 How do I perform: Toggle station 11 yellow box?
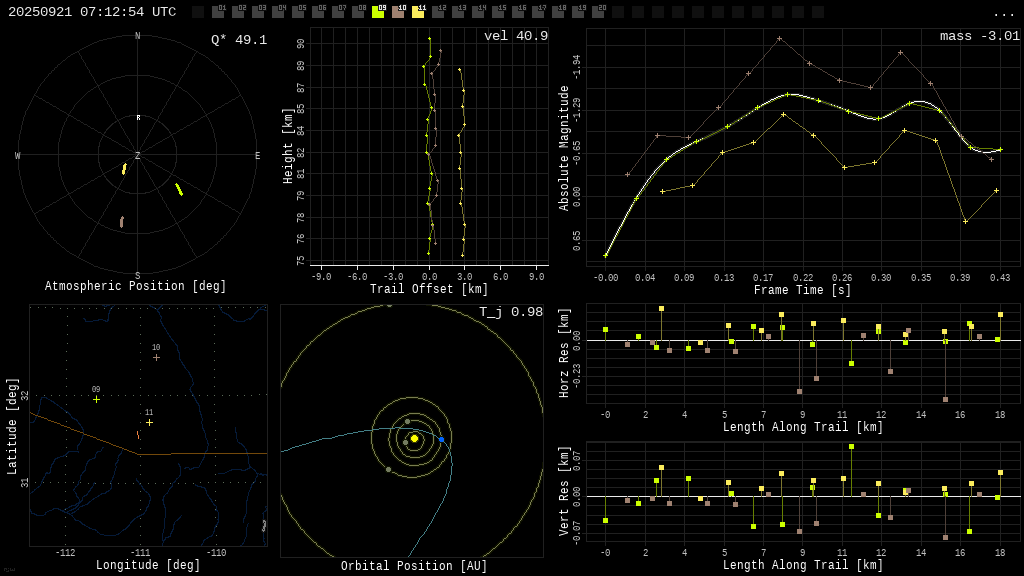(418, 12)
